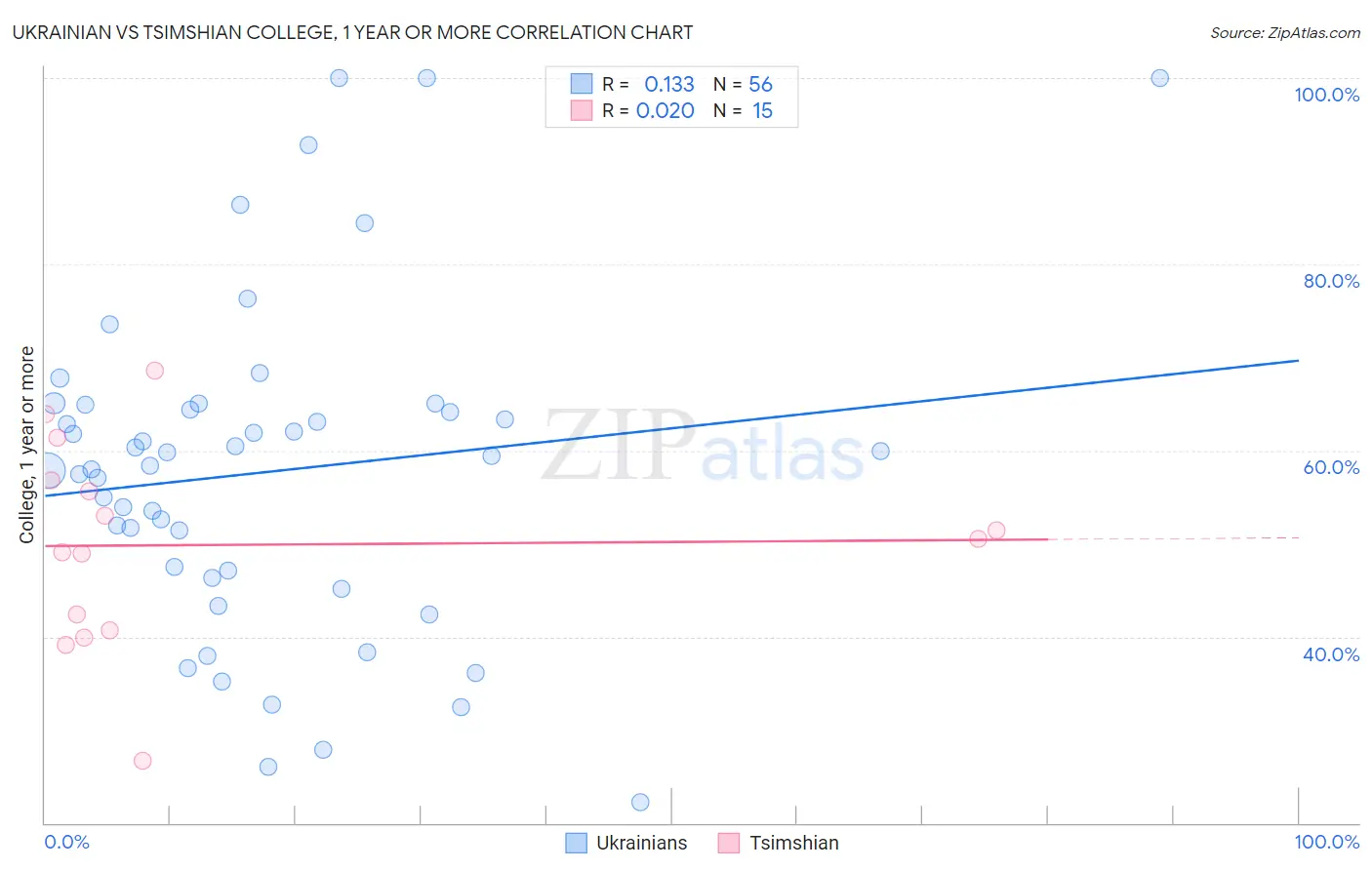This screenshot has width=1372, height=870.
Task: Click the 0.0% x-axis label
Action: click(x=66, y=842)
